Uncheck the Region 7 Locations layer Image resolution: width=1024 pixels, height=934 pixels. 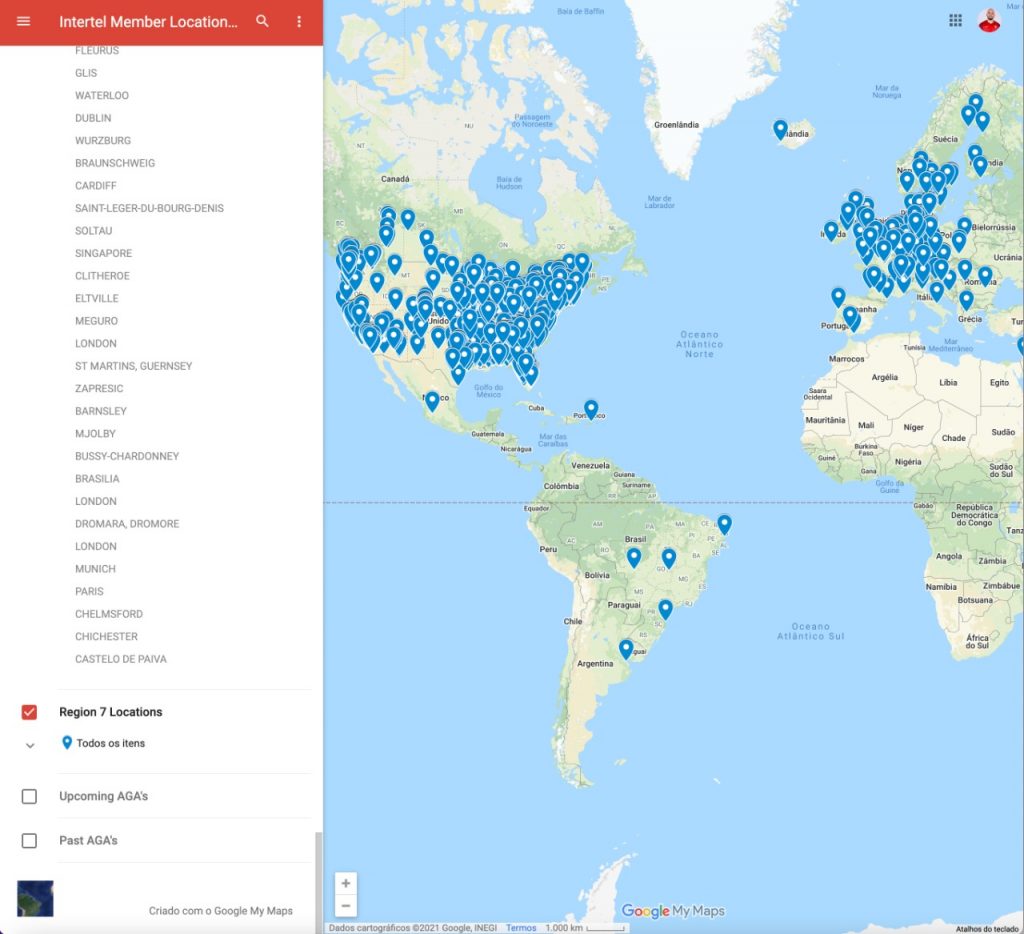tap(29, 712)
